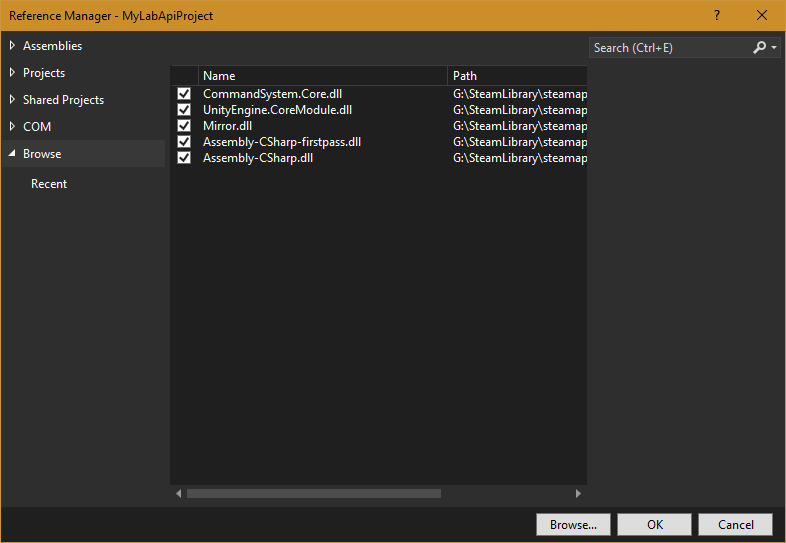Select the Projects category

tap(44, 73)
